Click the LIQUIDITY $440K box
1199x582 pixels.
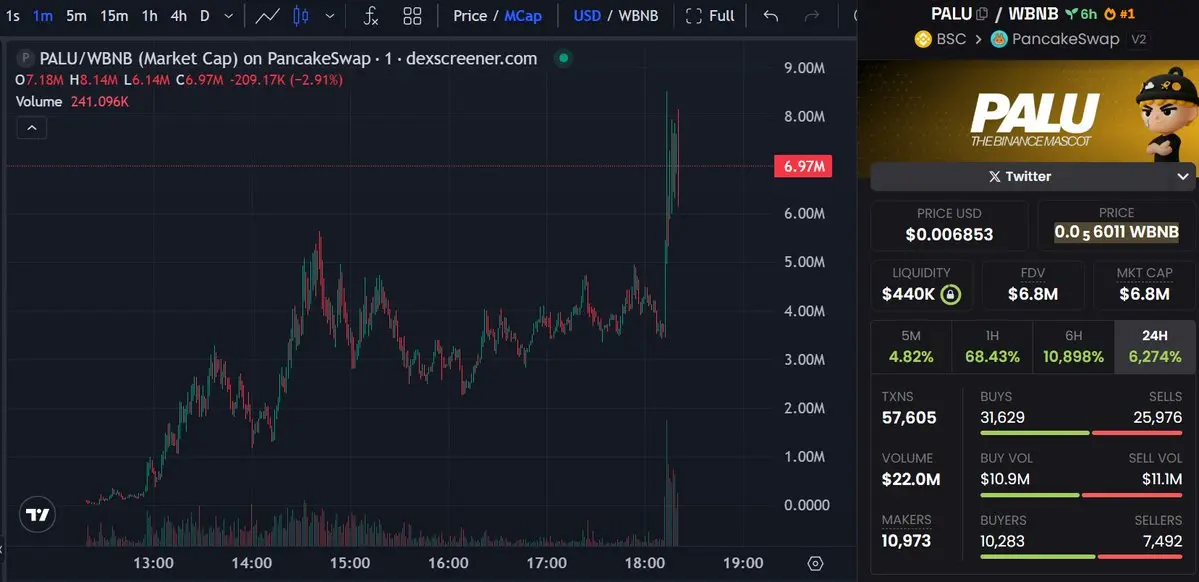(921, 286)
